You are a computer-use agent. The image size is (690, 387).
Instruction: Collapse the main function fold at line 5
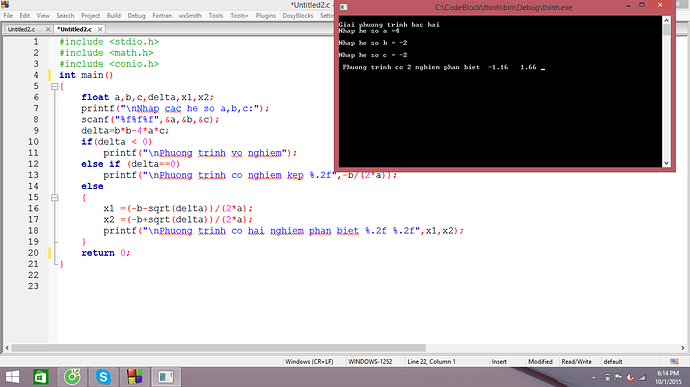pos(55,87)
